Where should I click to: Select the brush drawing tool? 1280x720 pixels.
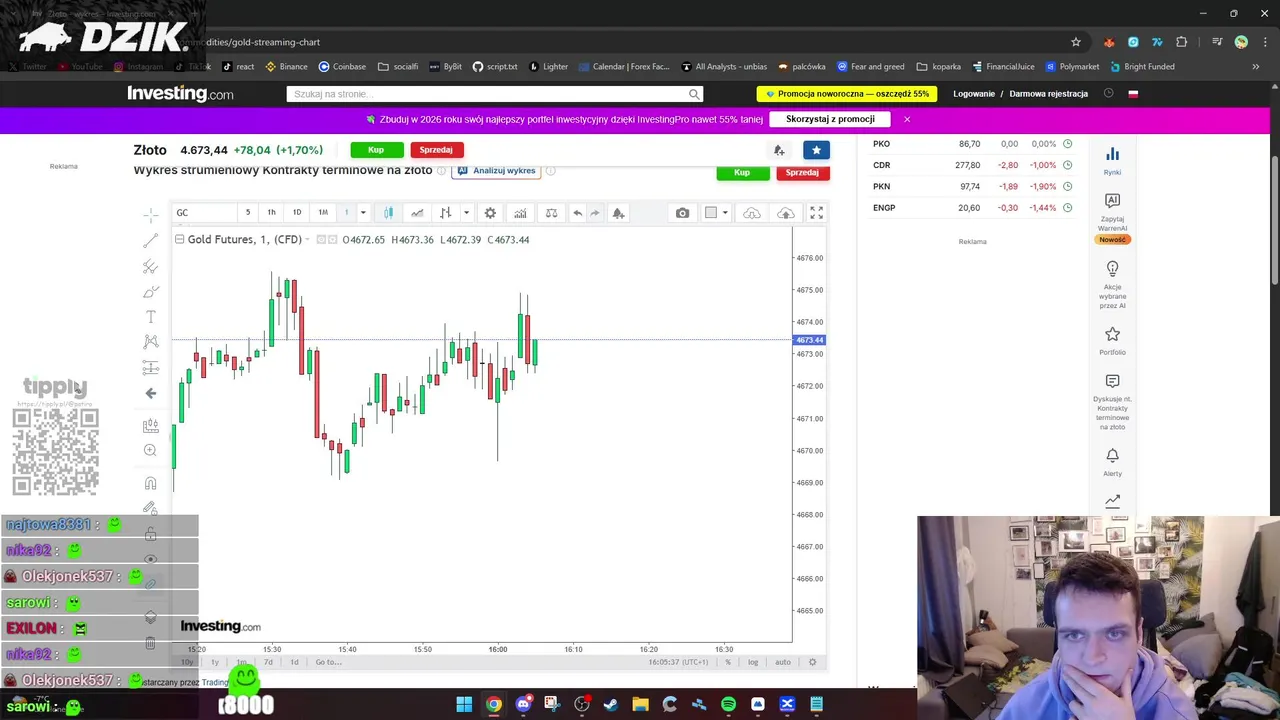pyautogui.click(x=151, y=292)
